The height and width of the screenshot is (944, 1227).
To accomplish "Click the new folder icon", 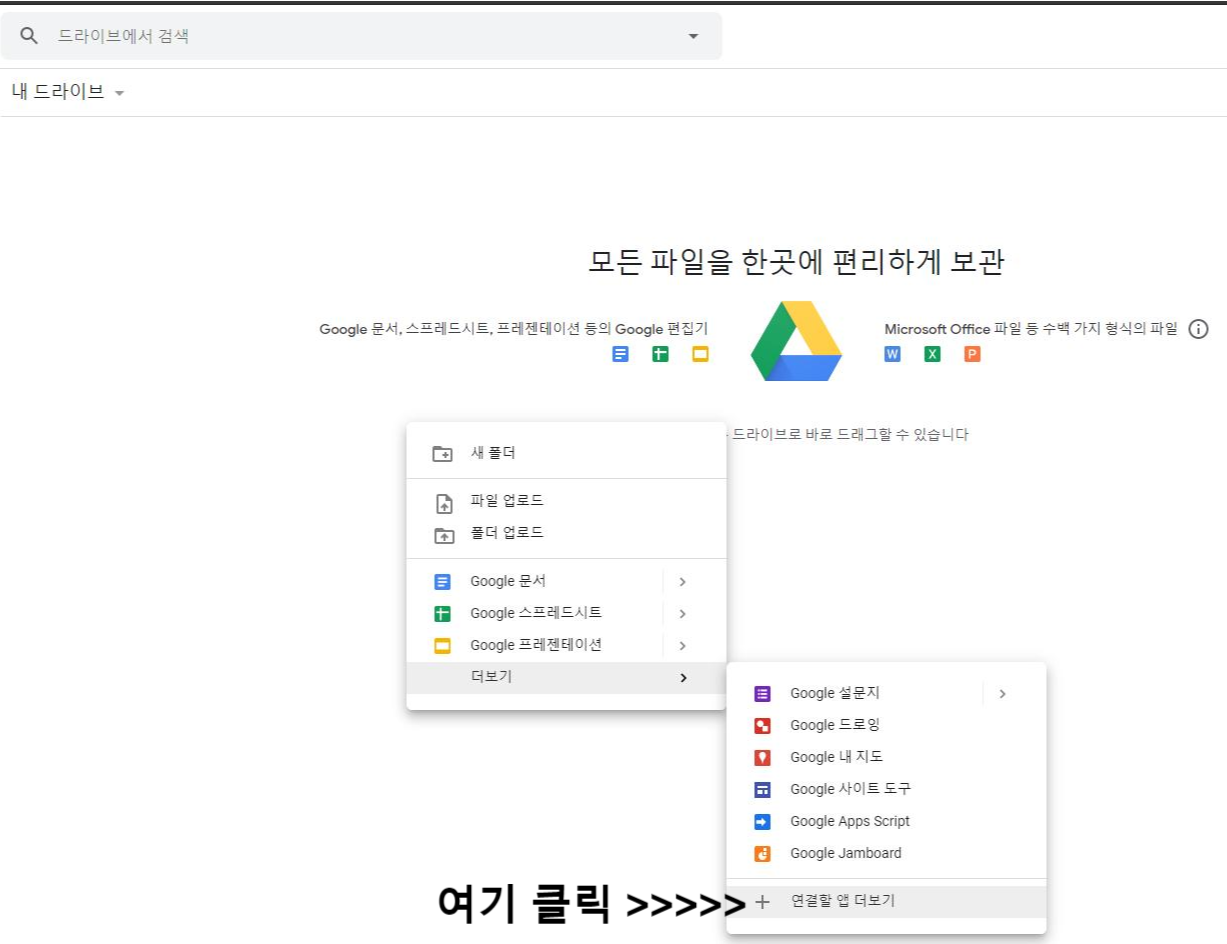I will tap(443, 454).
